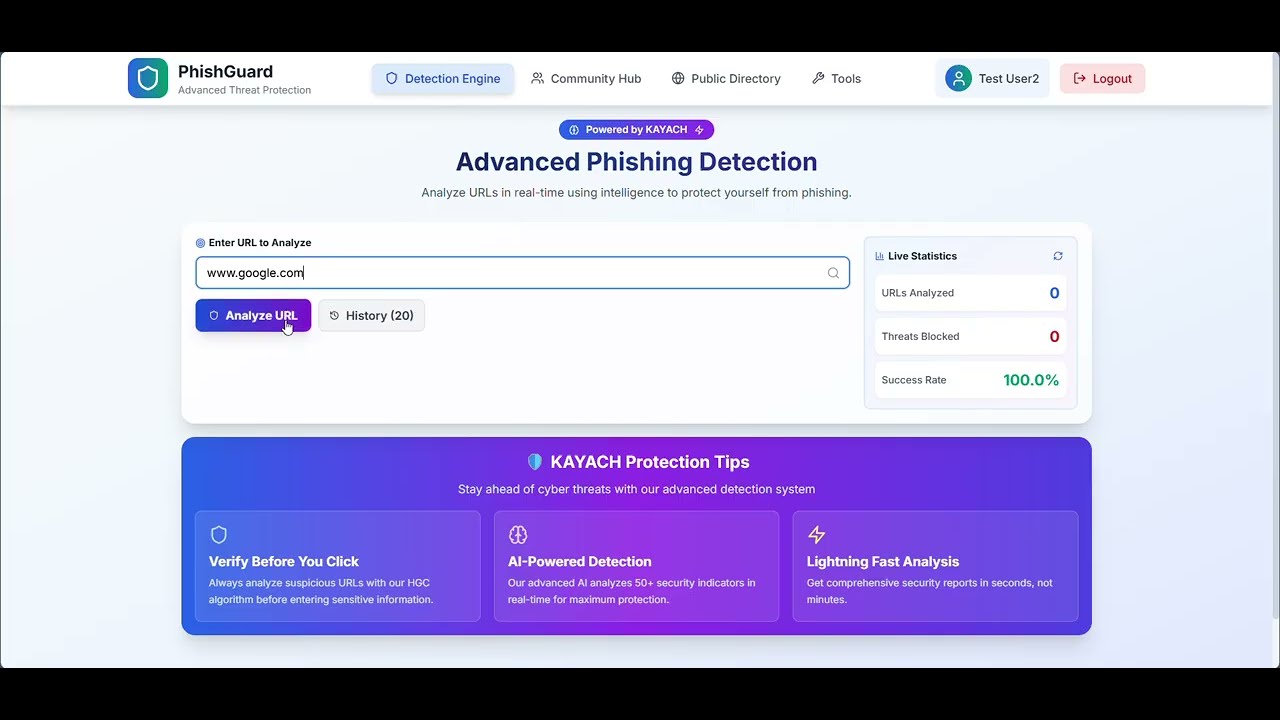Select the Threats Blocked stat row
The width and height of the screenshot is (1280, 720).
(x=970, y=337)
